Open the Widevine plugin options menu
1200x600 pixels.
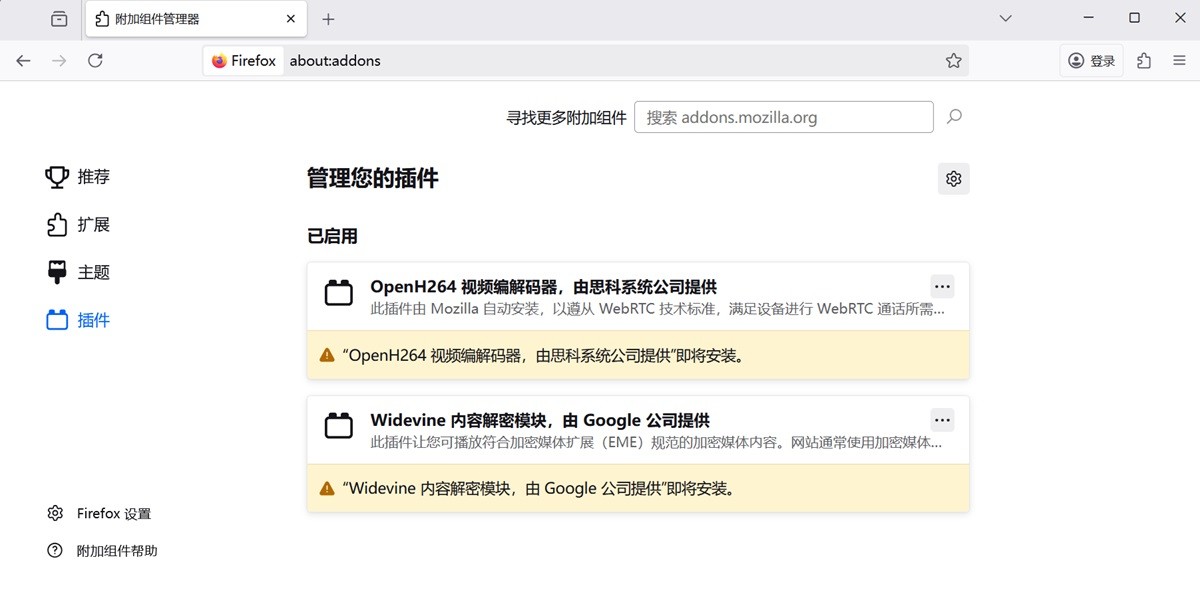(941, 420)
